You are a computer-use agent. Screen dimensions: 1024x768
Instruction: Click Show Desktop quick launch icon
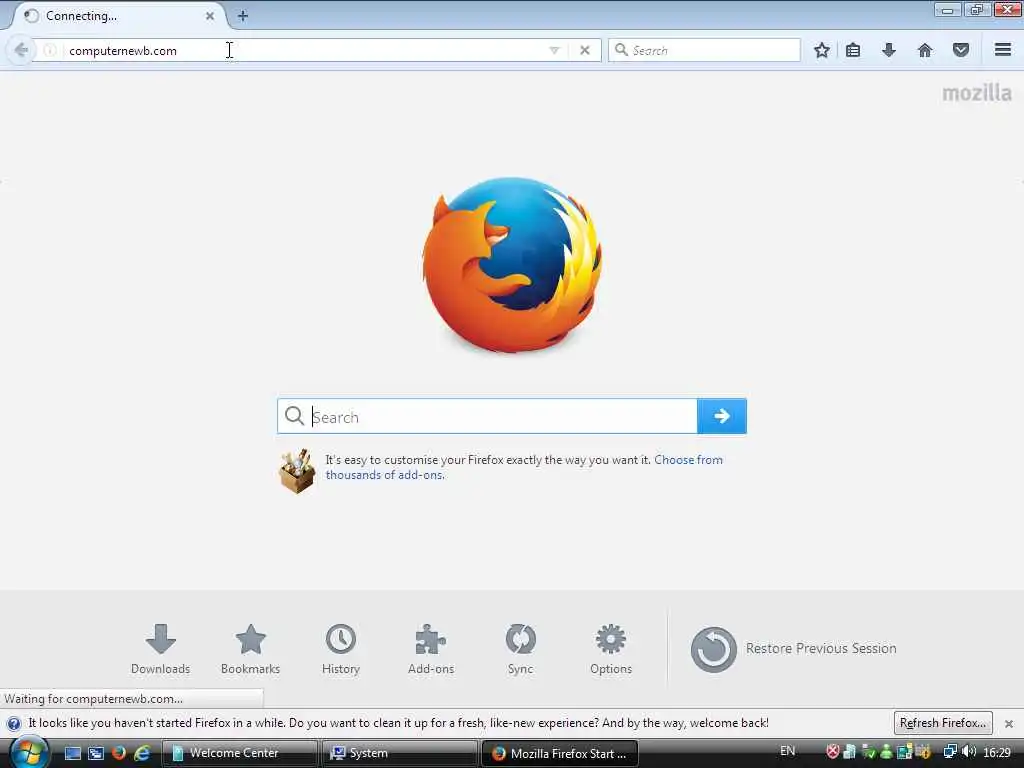click(x=72, y=754)
